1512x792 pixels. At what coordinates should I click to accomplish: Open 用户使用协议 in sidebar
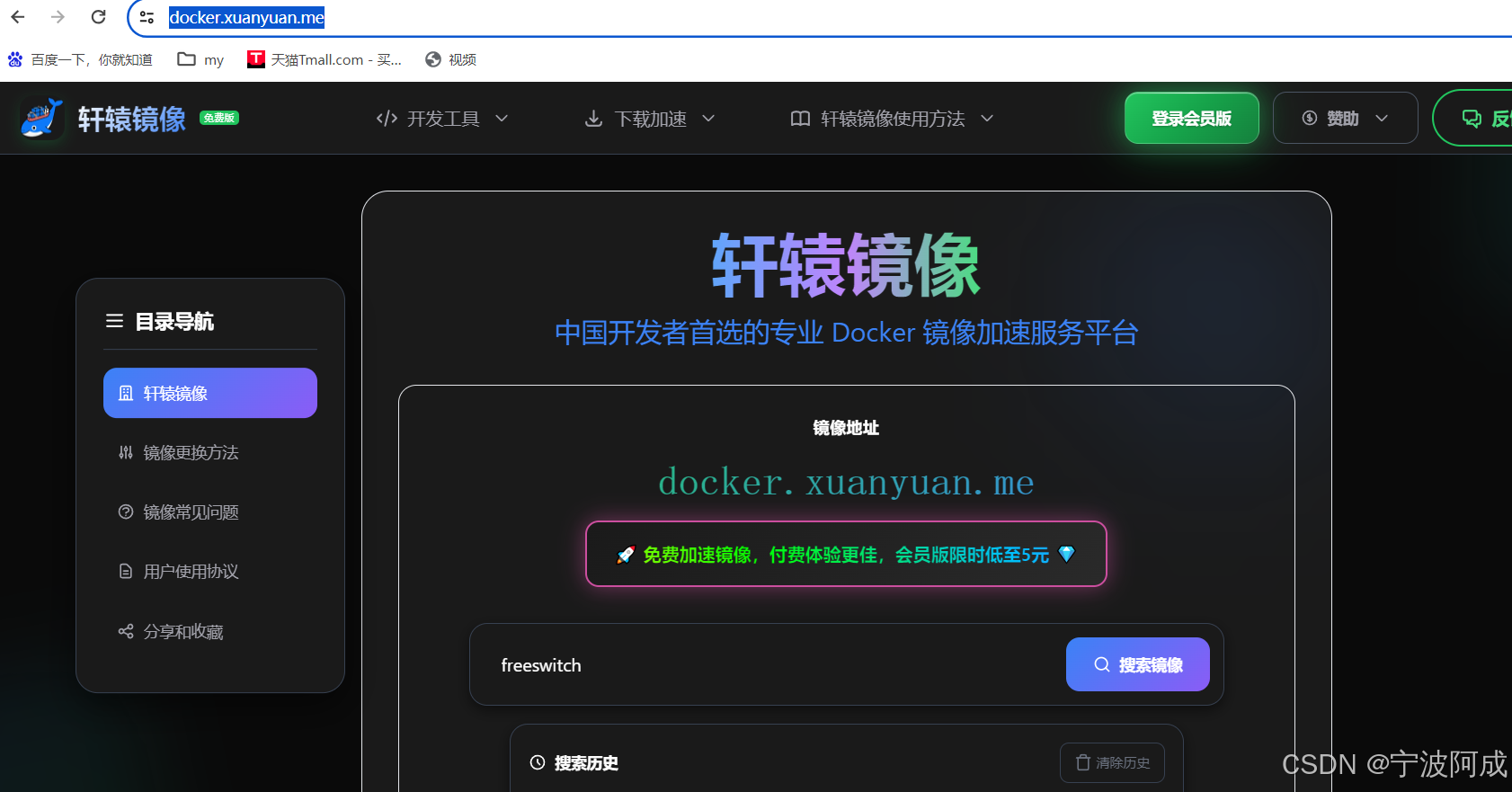210,571
